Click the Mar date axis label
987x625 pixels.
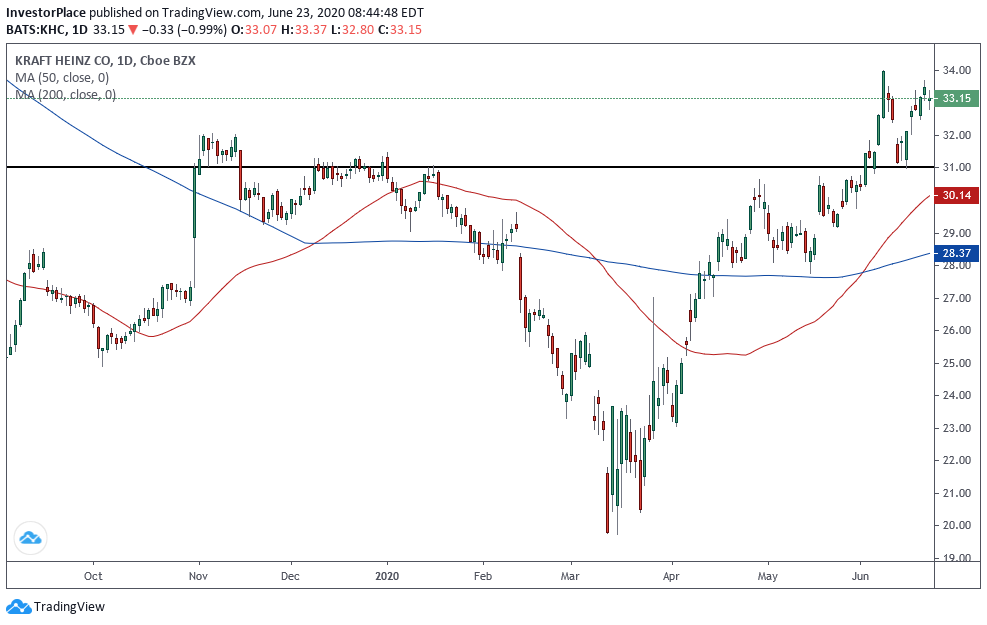570,576
